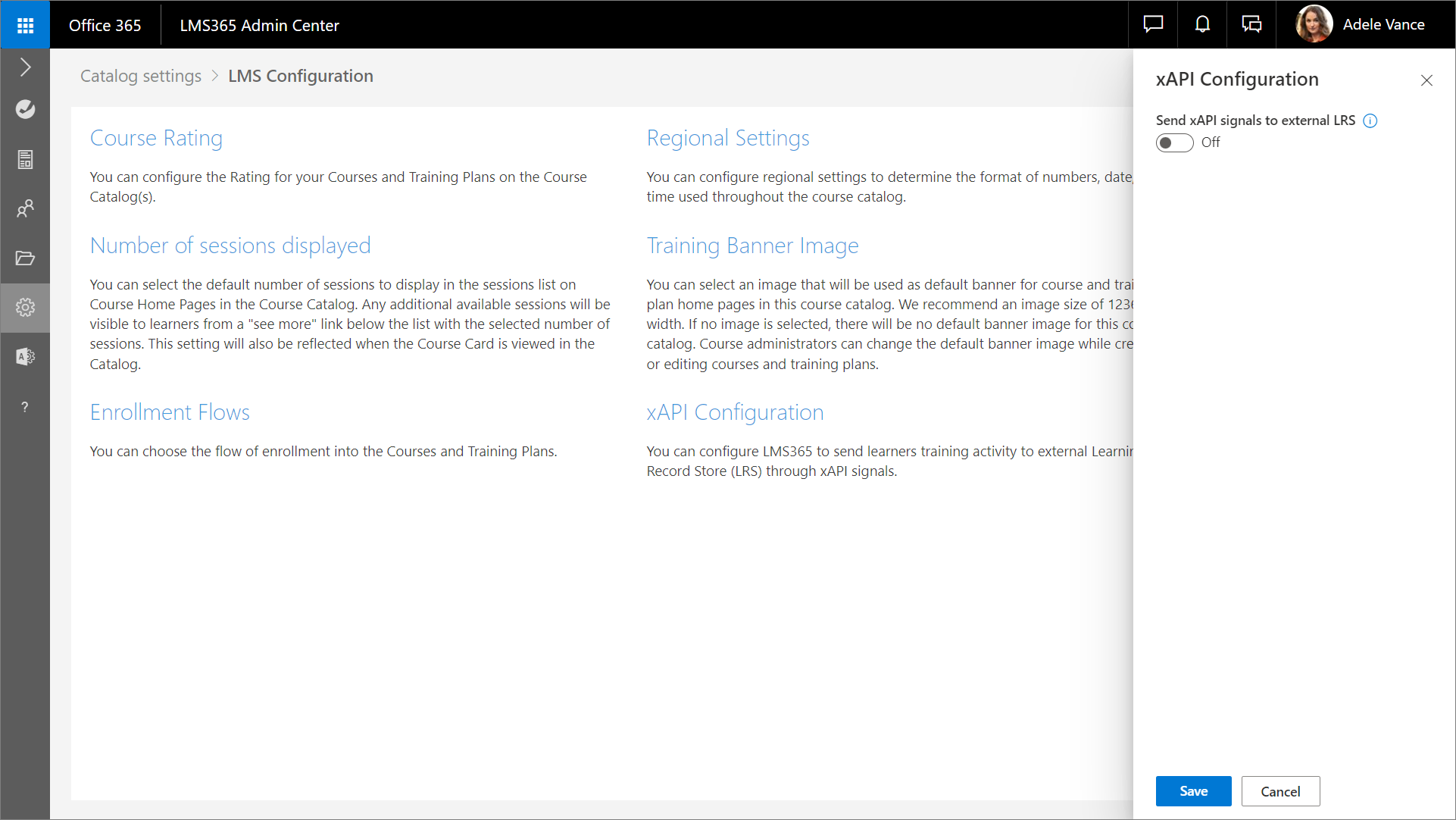This screenshot has height=820, width=1456.
Task: Open the Office 365 app launcher grid
Action: (25, 25)
